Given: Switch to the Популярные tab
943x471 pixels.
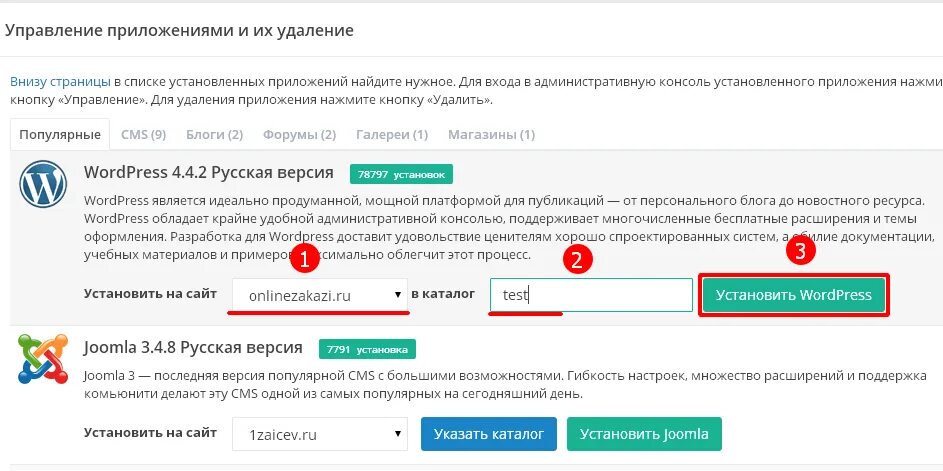Looking at the screenshot, I should (60, 134).
